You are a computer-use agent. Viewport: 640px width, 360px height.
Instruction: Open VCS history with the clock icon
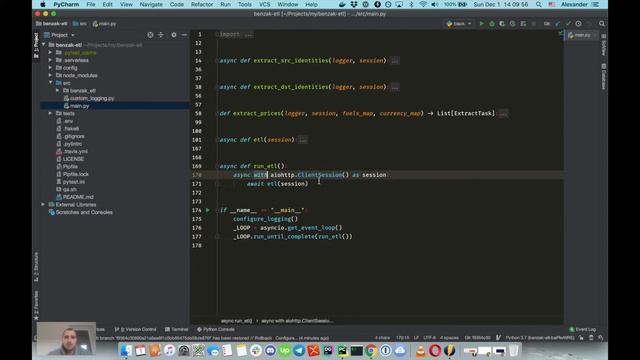[x=578, y=24]
